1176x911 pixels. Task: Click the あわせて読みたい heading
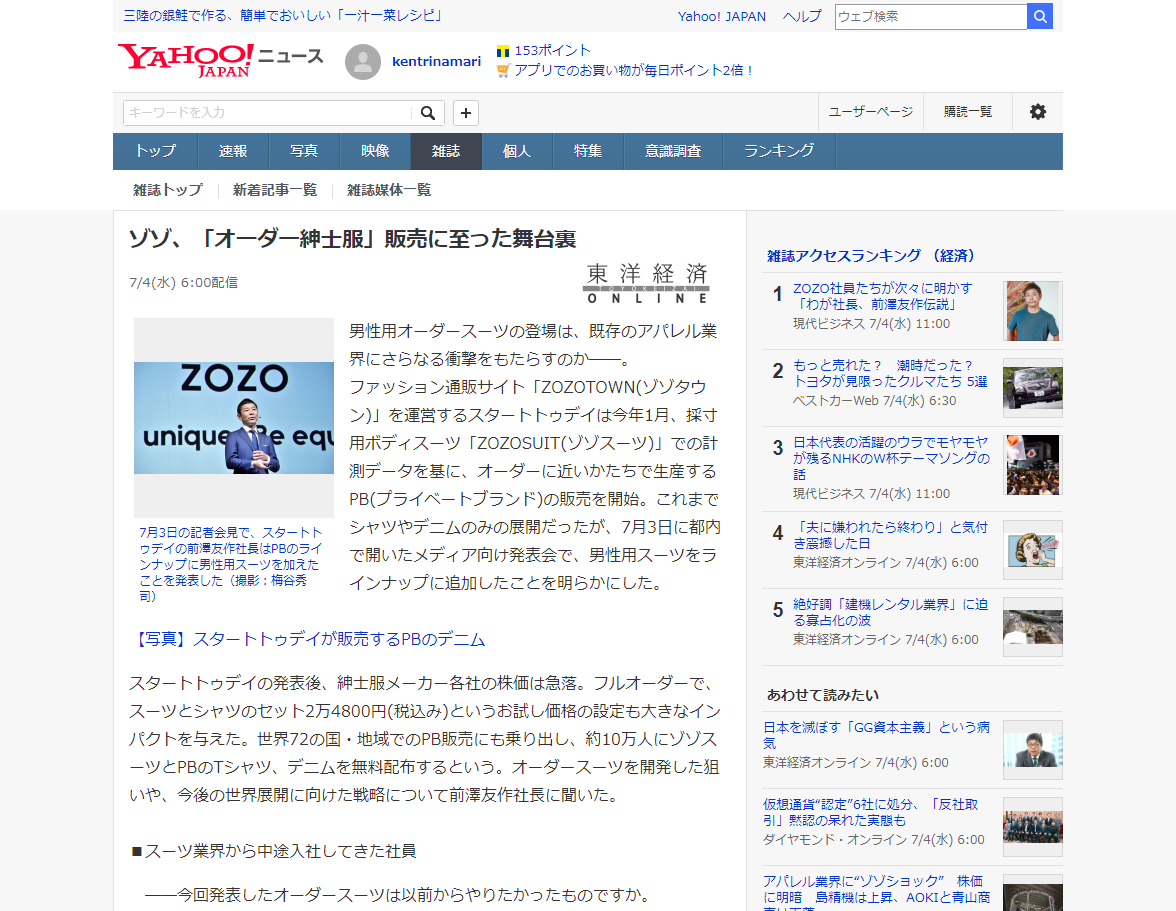[823, 695]
